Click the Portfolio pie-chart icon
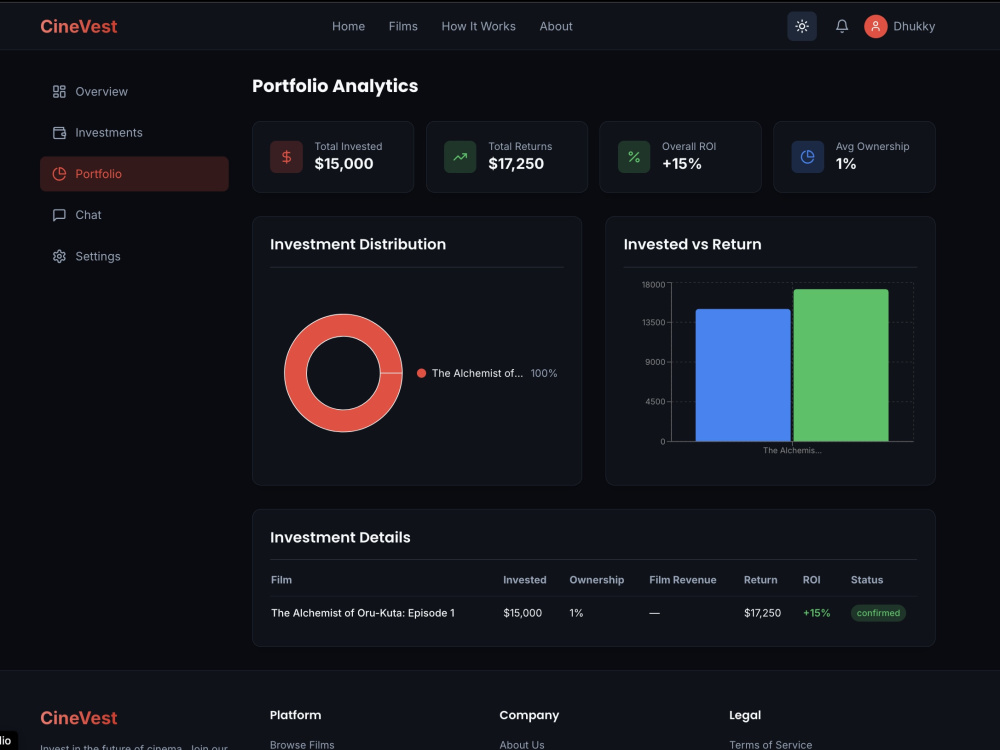This screenshot has width=1000, height=750. (x=59, y=174)
